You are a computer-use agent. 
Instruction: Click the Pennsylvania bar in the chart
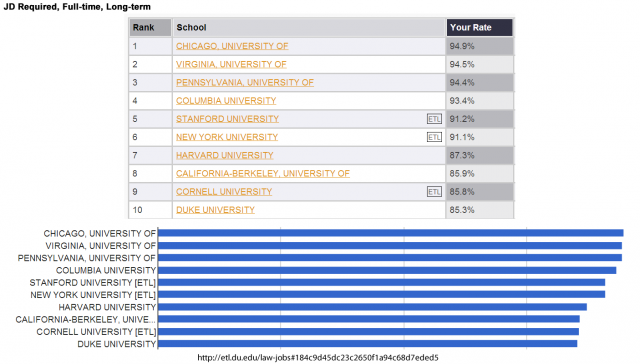[x=390, y=258]
